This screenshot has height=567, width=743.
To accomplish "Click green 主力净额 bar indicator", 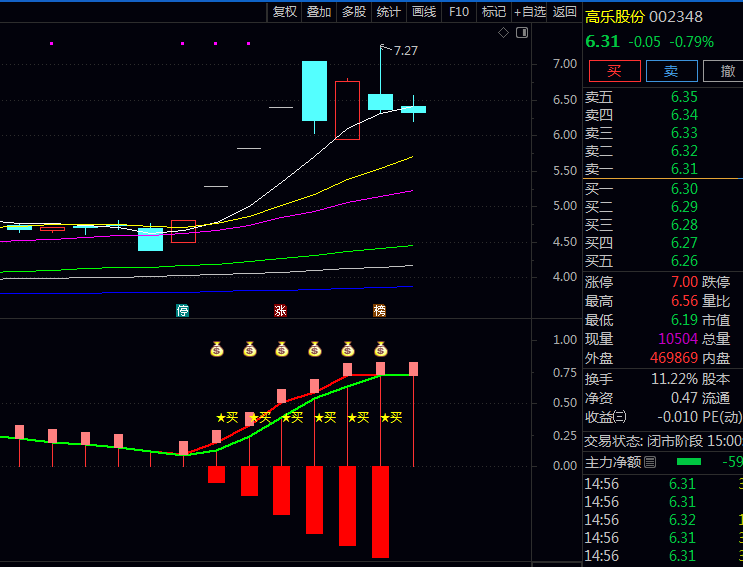I will click(689, 462).
